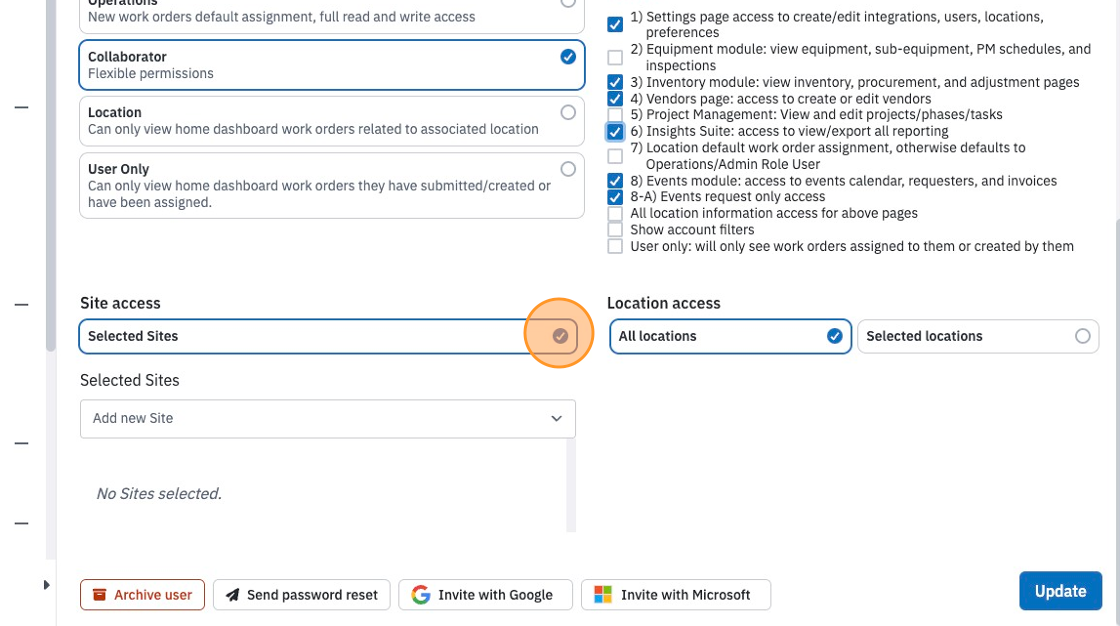The height and width of the screenshot is (626, 1120).
Task: Select the Location role option
Action: pos(332,121)
